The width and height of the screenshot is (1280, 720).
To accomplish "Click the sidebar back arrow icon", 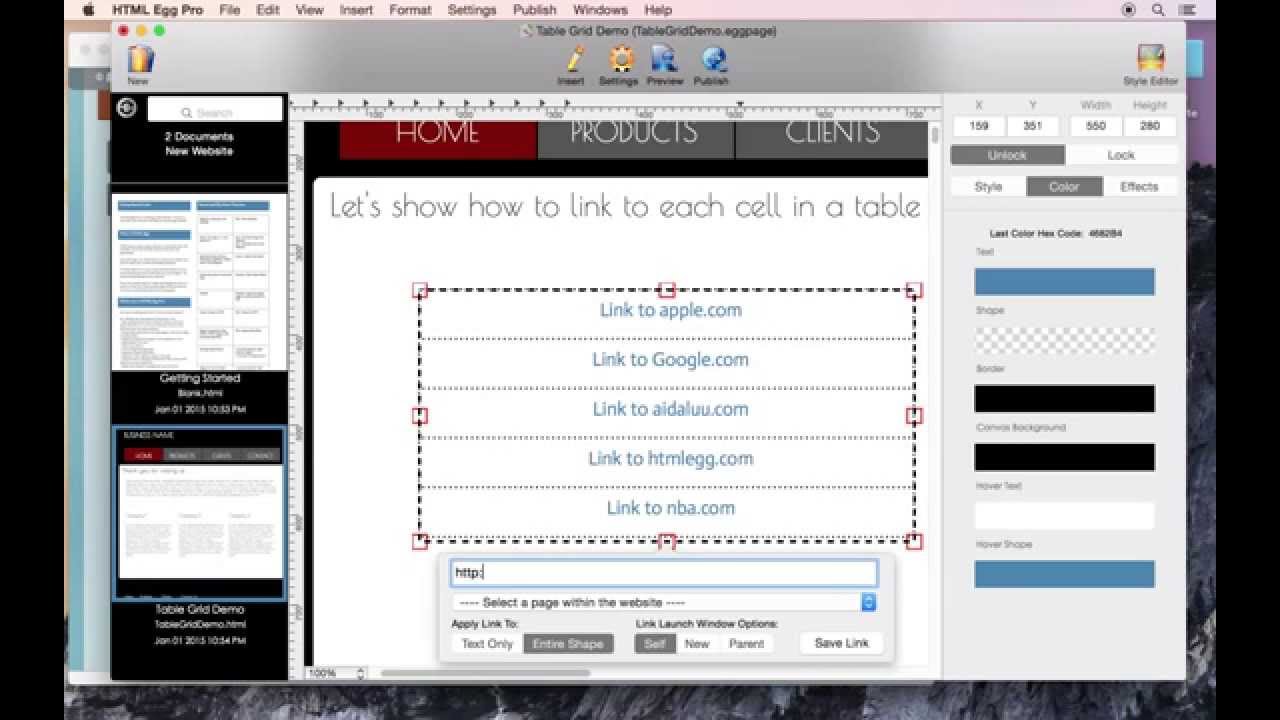I will pyautogui.click(x=127, y=108).
